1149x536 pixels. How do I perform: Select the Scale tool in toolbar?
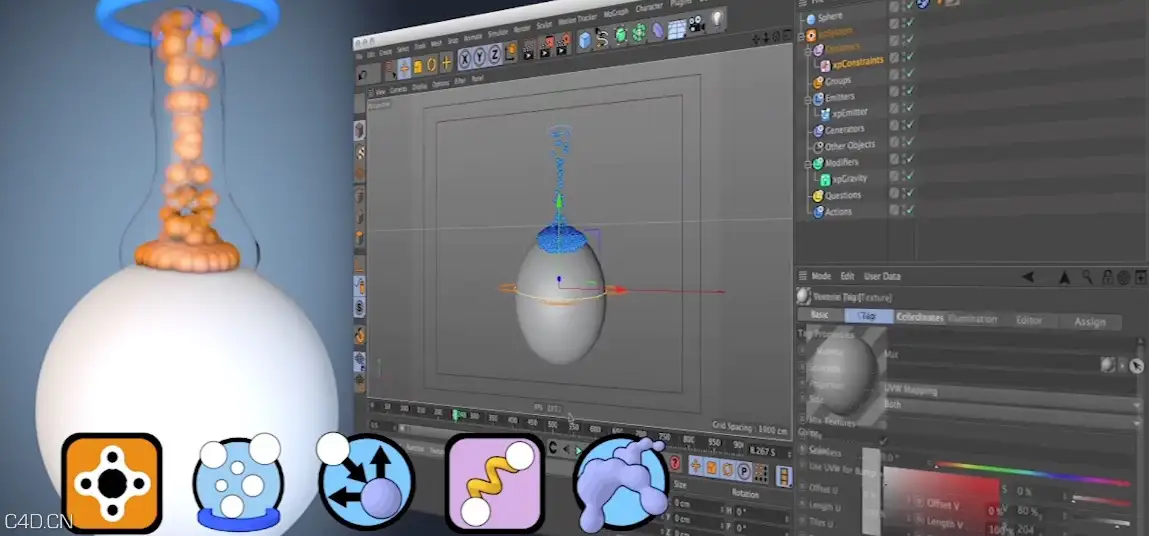point(418,67)
